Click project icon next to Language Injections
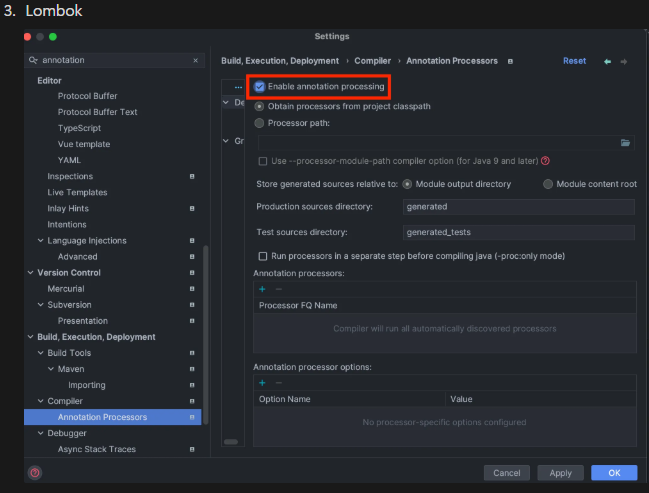 (192, 240)
